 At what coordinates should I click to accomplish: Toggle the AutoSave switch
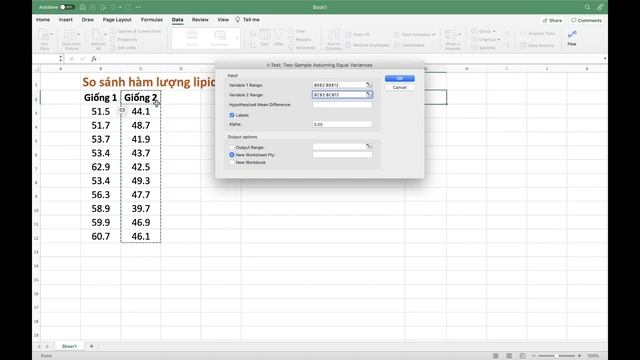click(x=67, y=7)
